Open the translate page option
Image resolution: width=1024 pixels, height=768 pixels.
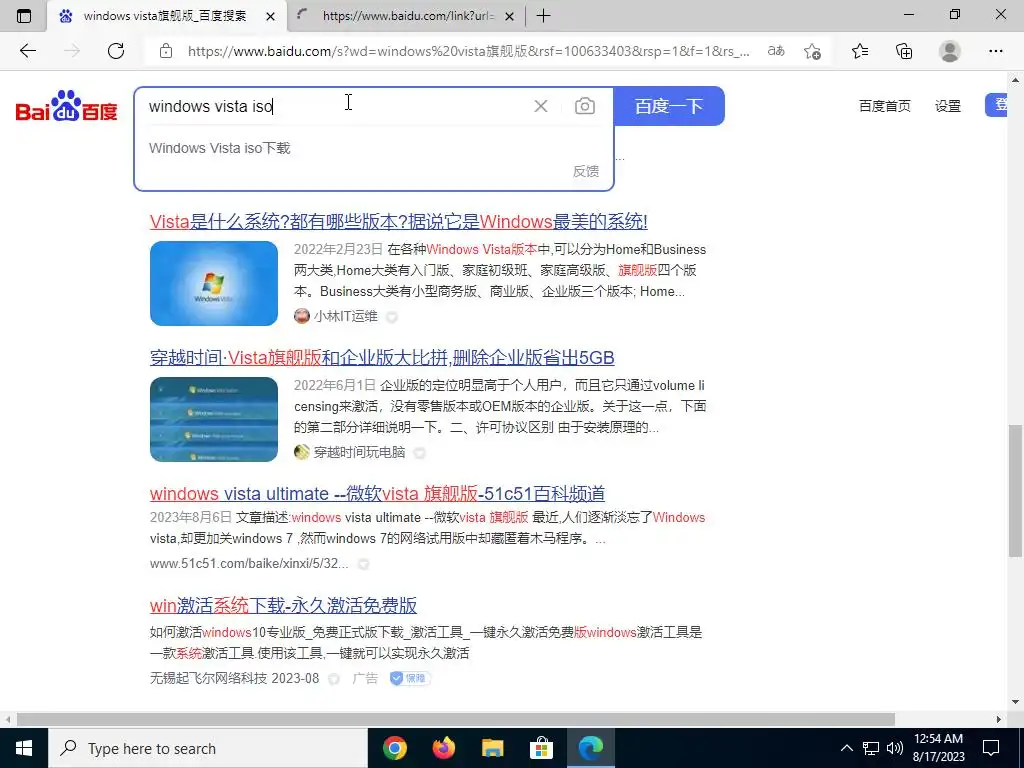click(776, 51)
